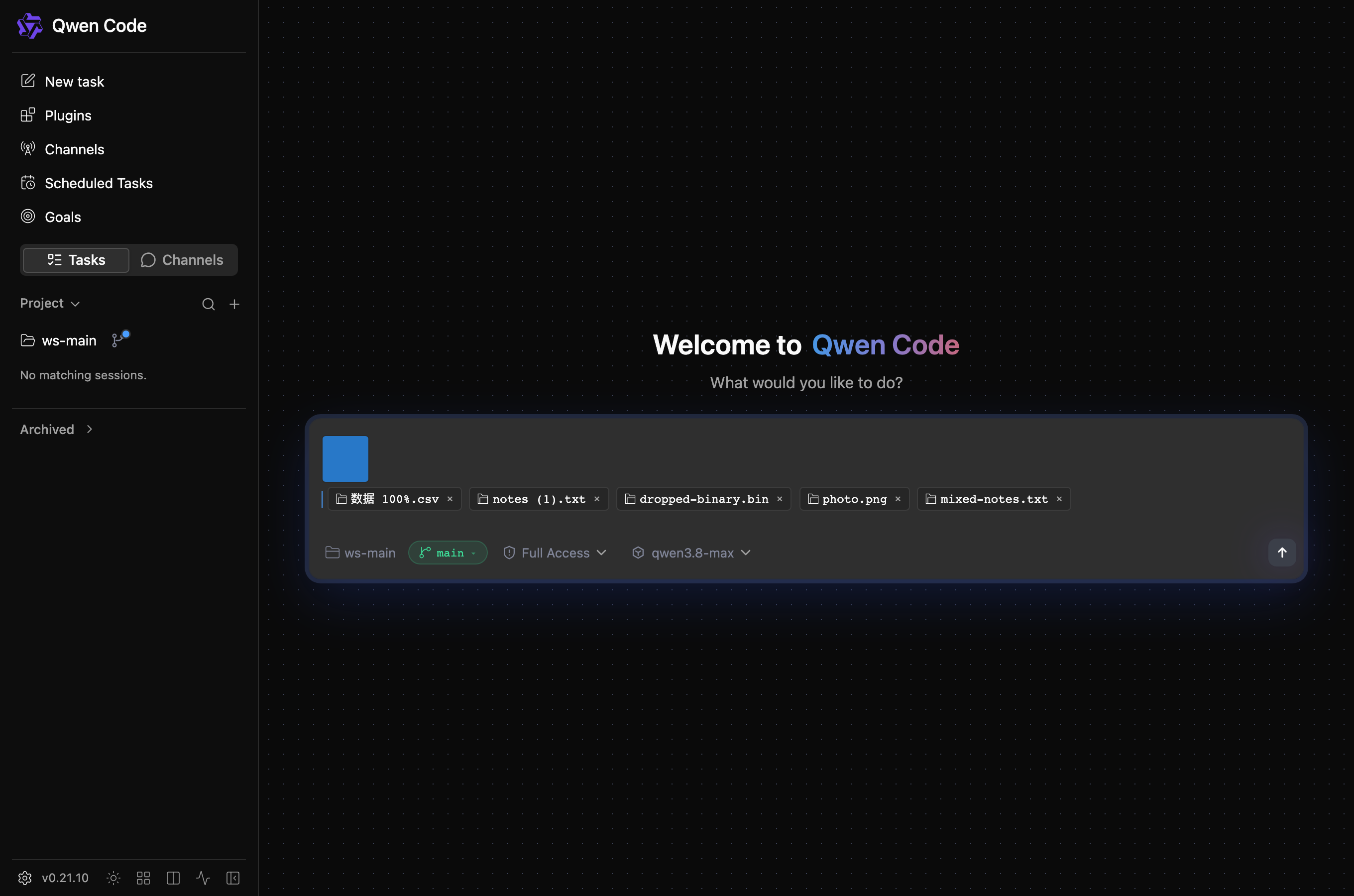Click the 'What would you like to do?' text

806,383
